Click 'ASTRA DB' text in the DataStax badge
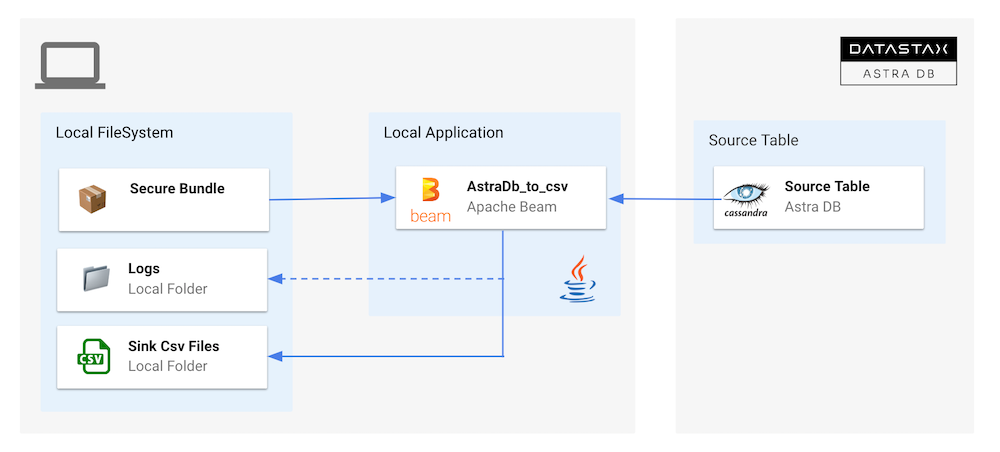The width and height of the screenshot is (1000, 452). coord(899,73)
